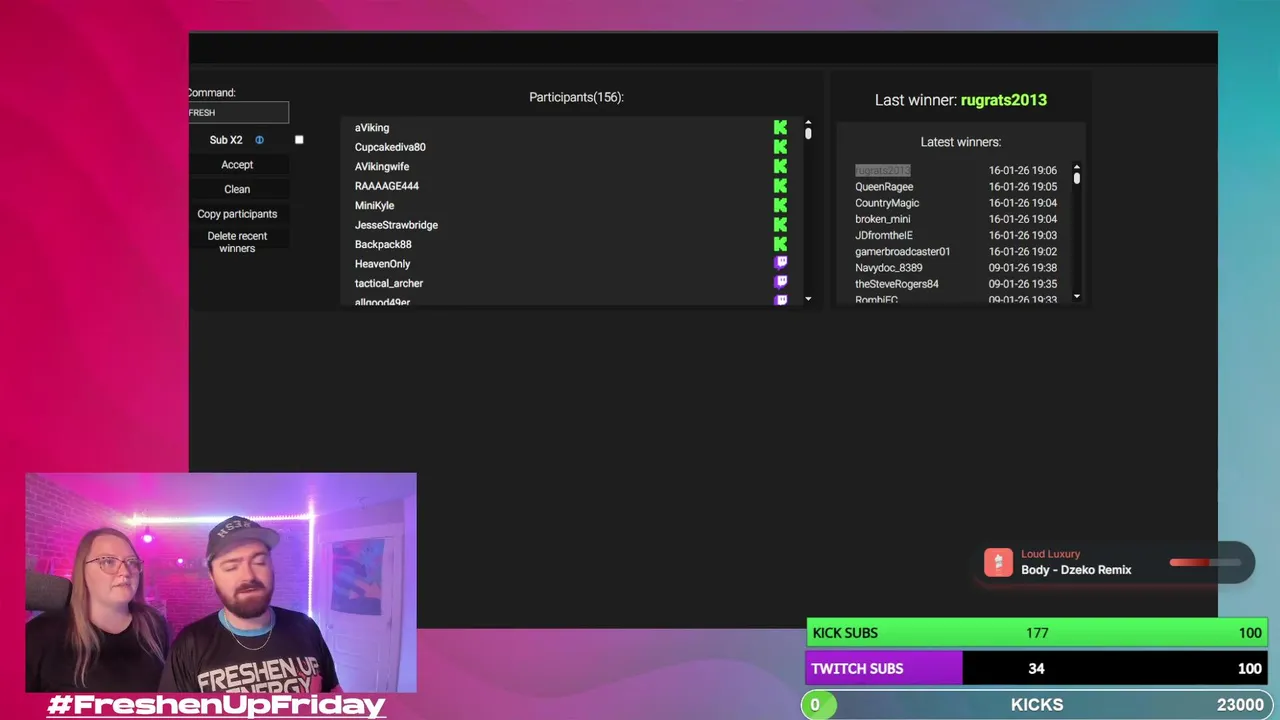The width and height of the screenshot is (1280, 720).
Task: Click song title Body - Dzeko Remix
Action: point(1076,570)
